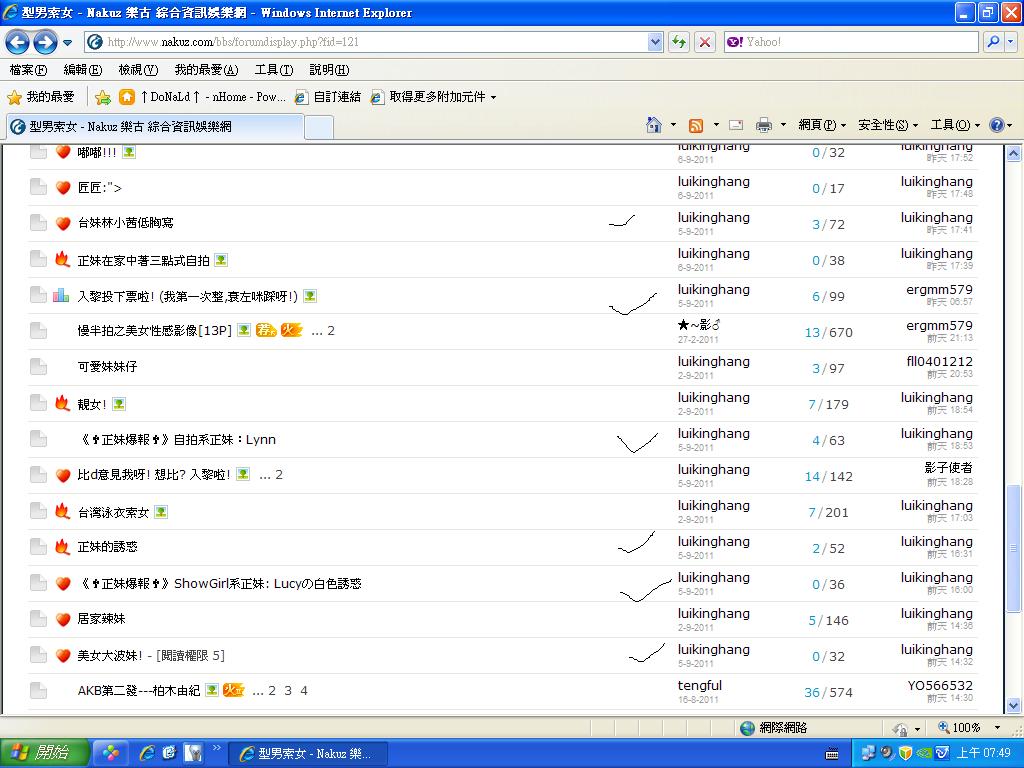Viewport: 1024px width, 768px height.
Task: Click the Stop loading icon
Action: (705, 42)
